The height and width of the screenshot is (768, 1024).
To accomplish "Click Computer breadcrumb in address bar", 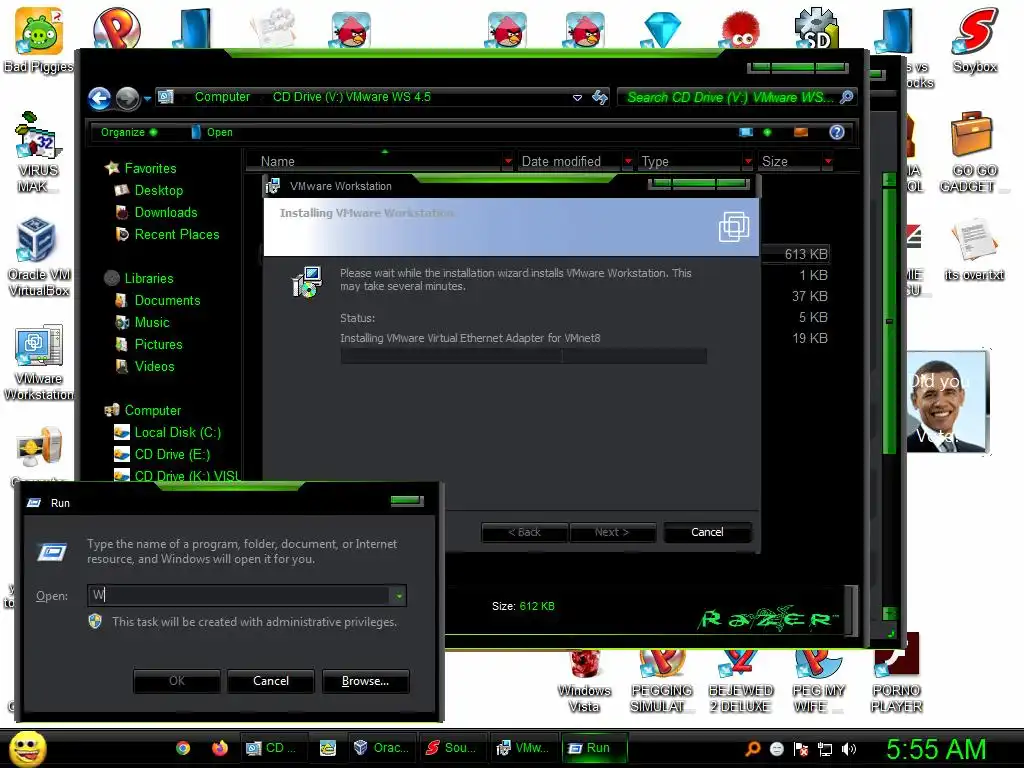I will tap(222, 97).
